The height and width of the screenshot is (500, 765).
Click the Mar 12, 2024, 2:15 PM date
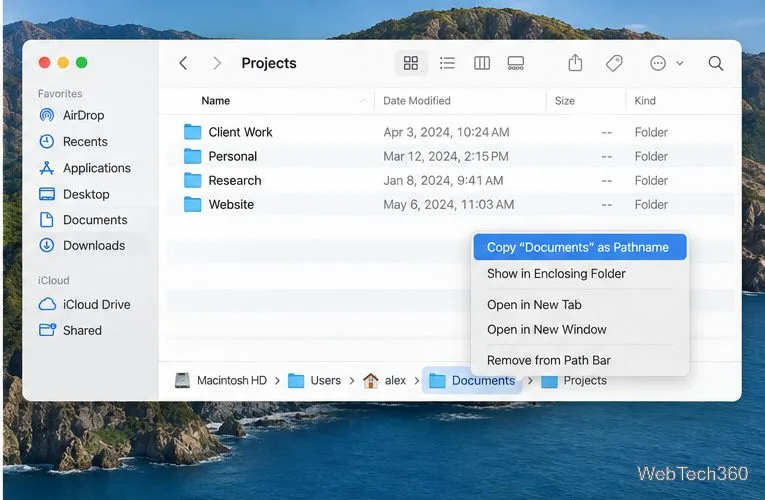[x=445, y=157]
